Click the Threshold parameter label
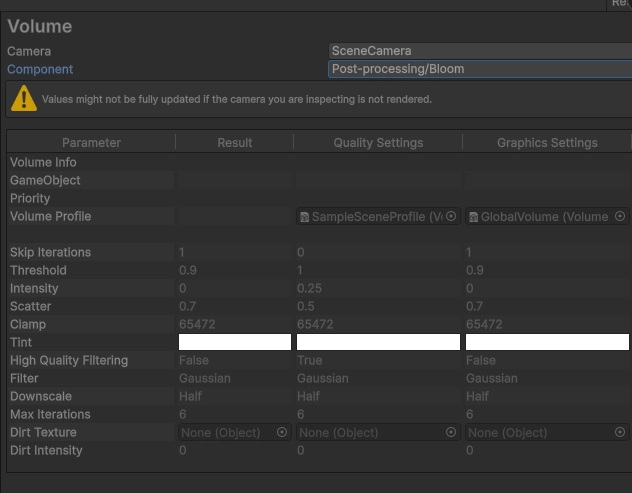Viewport: 632px width, 493px height. click(38, 270)
